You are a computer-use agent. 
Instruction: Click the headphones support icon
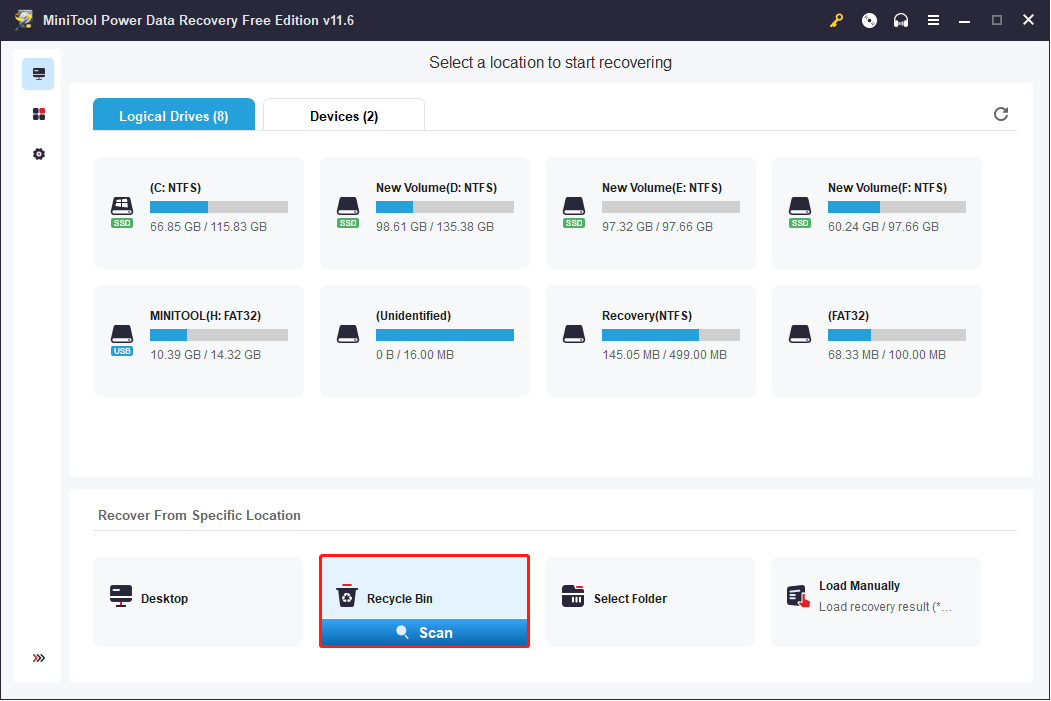(x=901, y=20)
